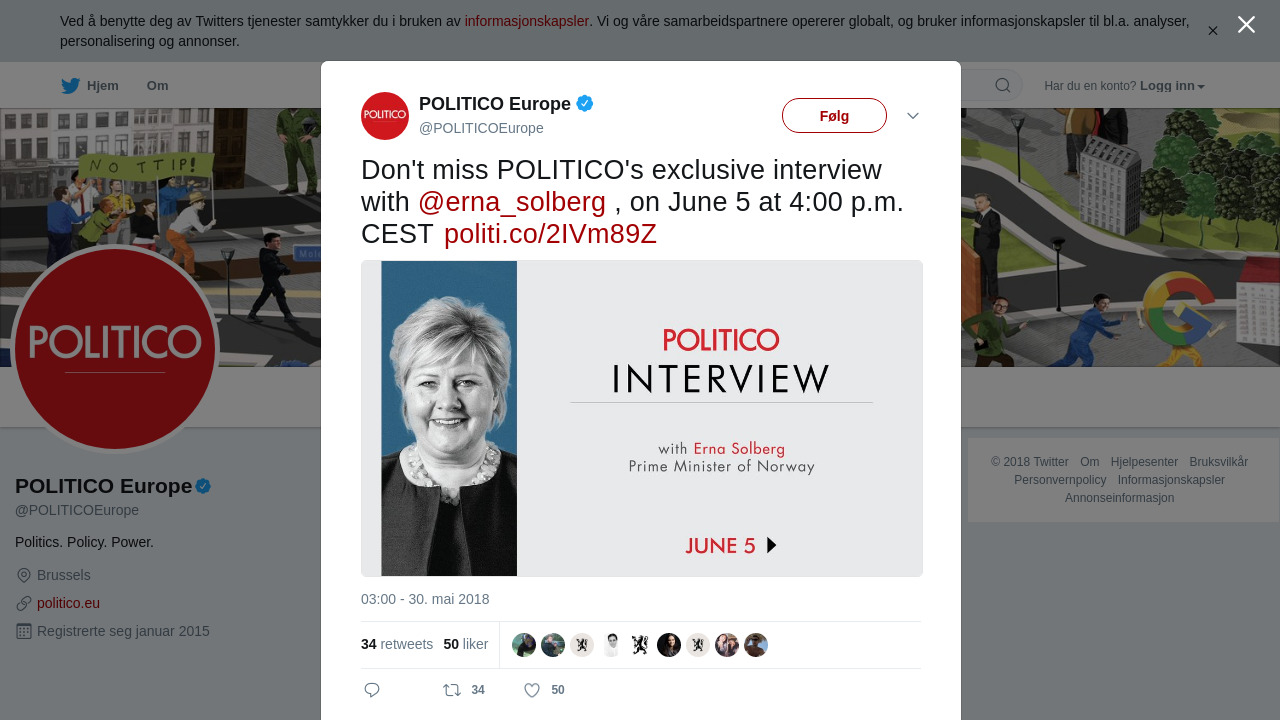Open the Logg inn dropdown
Viewport: 1280px width, 720px height.
point(1172,86)
